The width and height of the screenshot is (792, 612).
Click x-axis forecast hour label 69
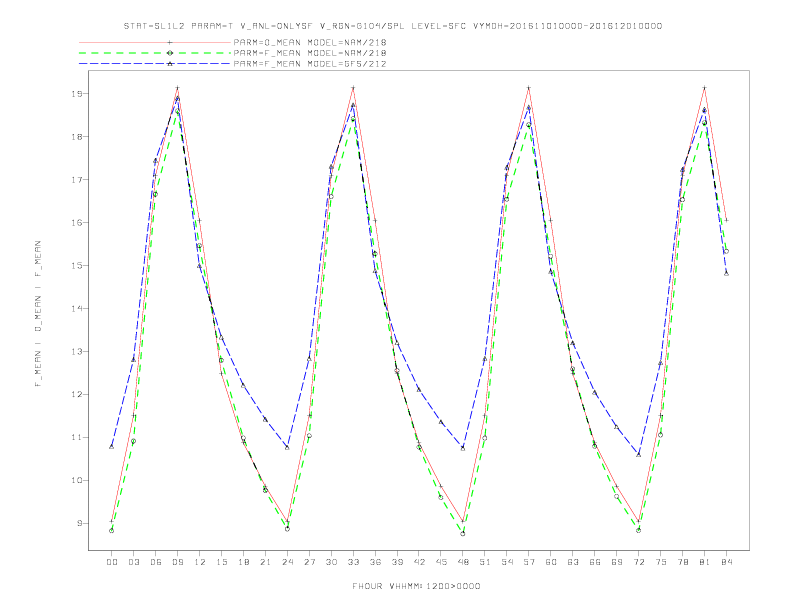point(617,562)
